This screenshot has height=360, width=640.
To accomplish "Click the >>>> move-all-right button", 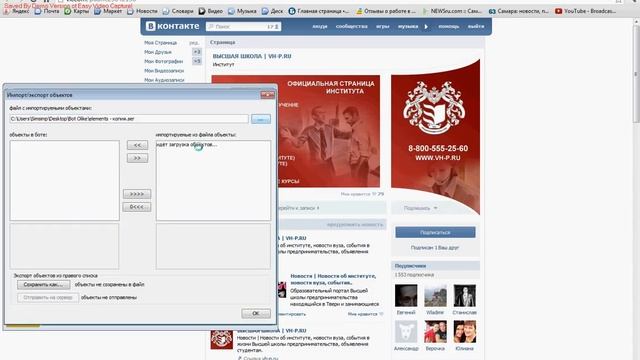I will click(137, 194).
